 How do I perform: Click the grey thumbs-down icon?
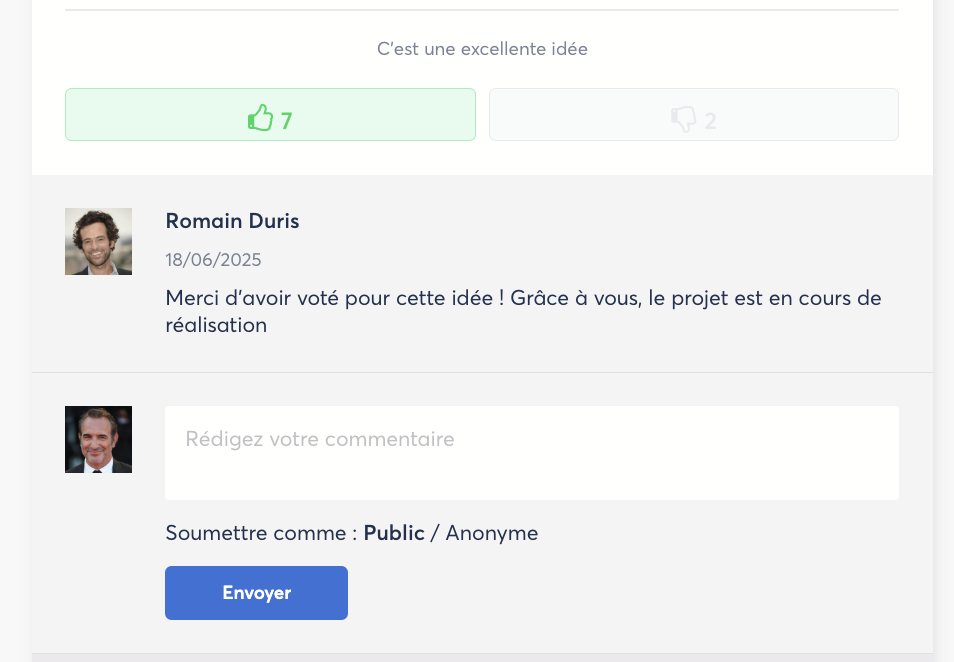pos(684,120)
